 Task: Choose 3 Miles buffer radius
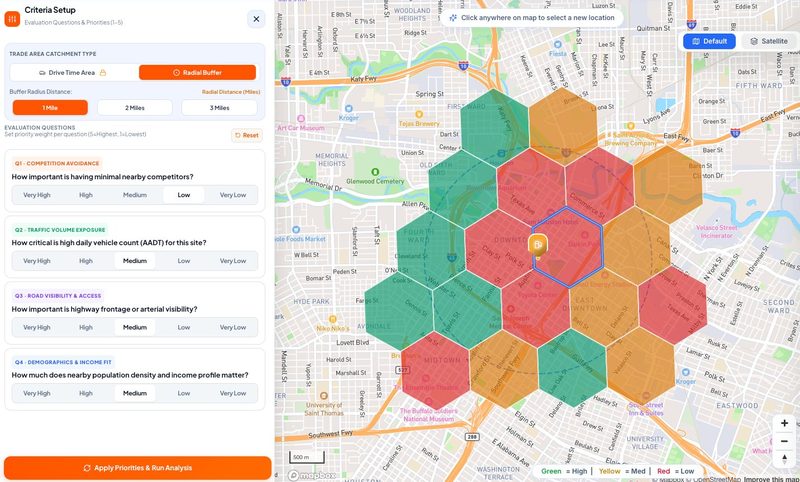[x=219, y=108]
